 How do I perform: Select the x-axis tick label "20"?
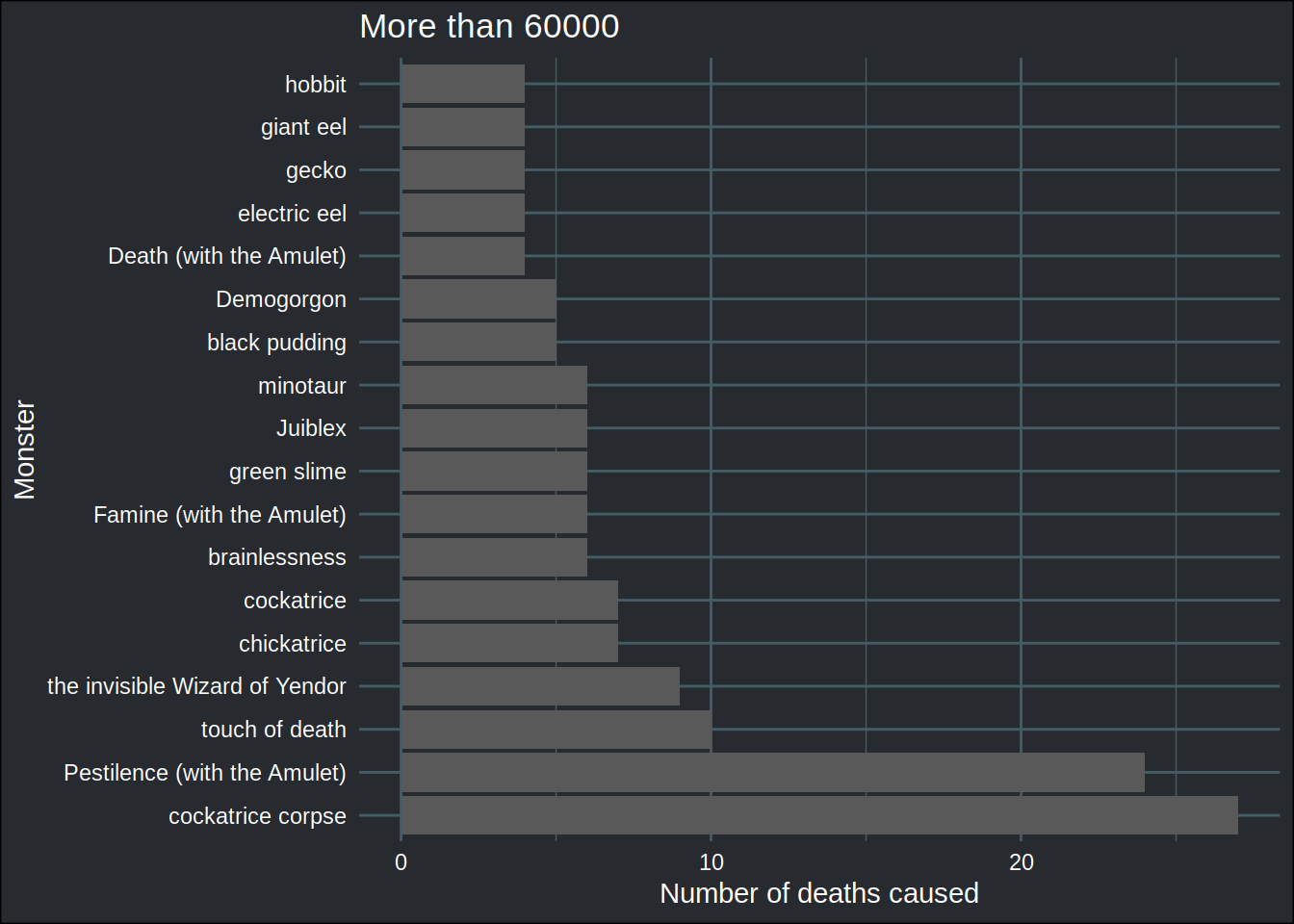point(1022,862)
